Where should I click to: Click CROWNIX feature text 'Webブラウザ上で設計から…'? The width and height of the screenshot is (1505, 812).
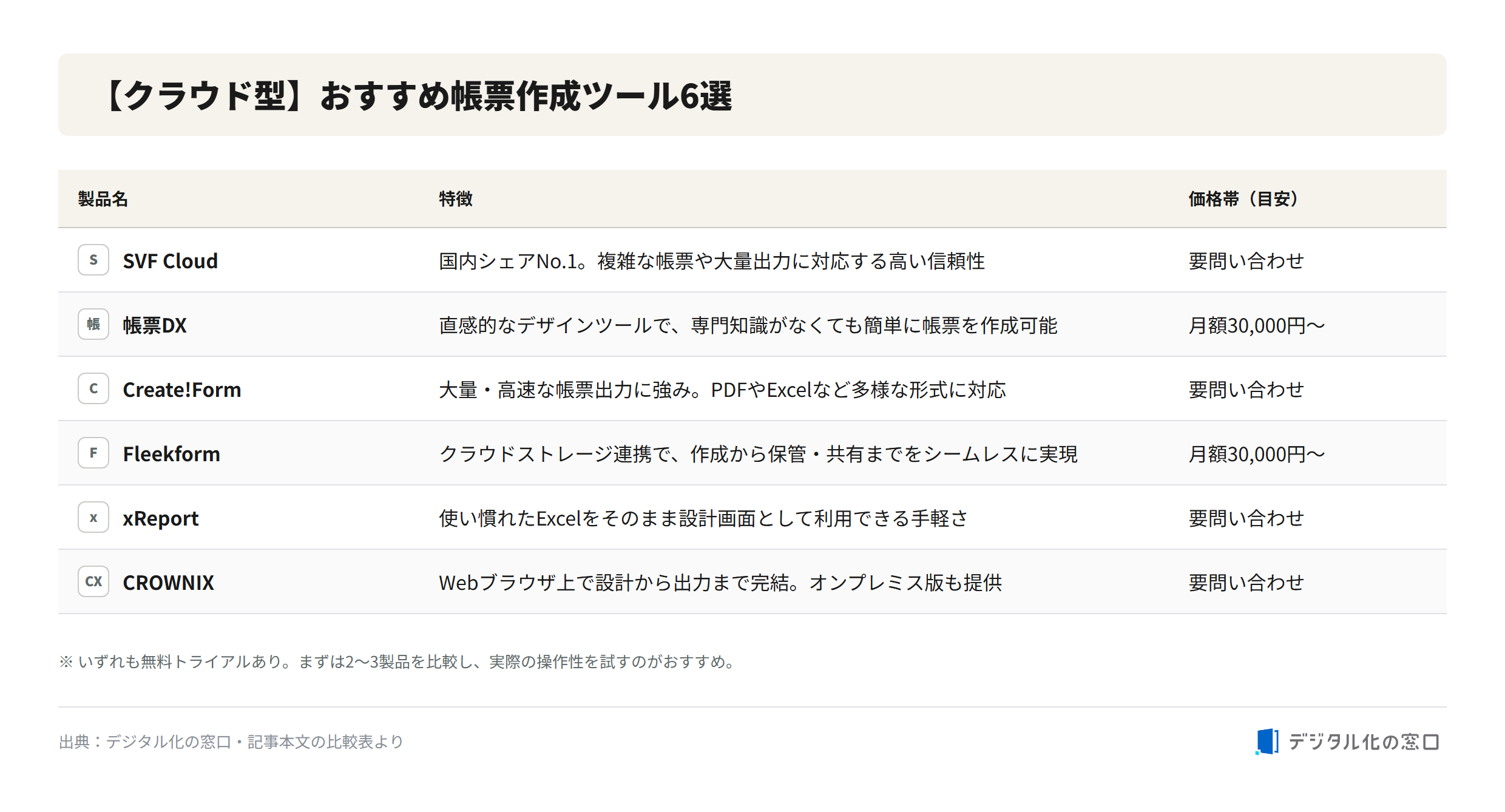(x=720, y=583)
